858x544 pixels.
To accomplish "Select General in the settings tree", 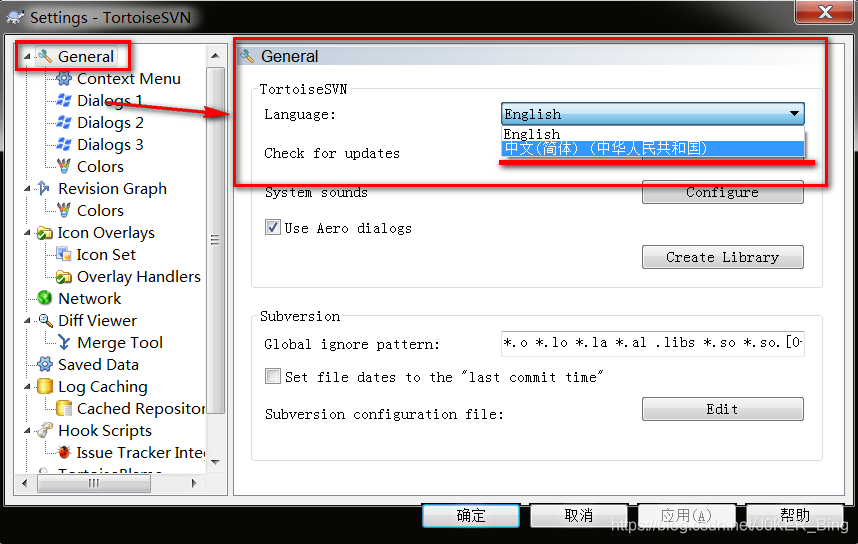I will (85, 56).
